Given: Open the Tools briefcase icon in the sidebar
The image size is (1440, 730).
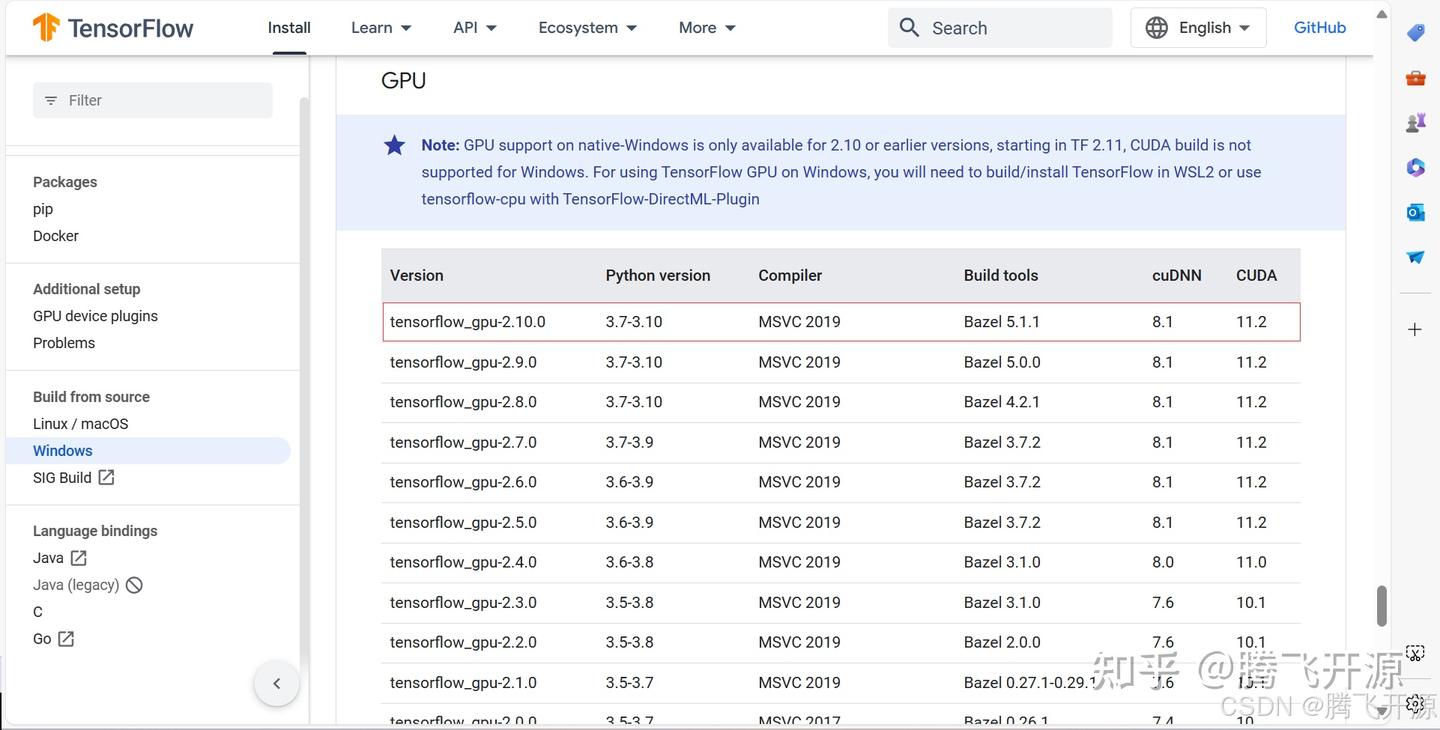Looking at the screenshot, I should (1415, 77).
